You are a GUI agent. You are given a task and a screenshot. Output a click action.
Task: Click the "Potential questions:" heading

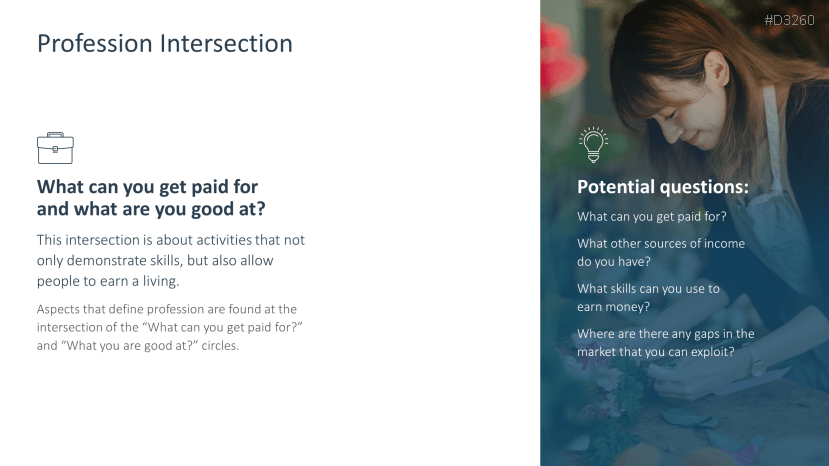tap(662, 187)
